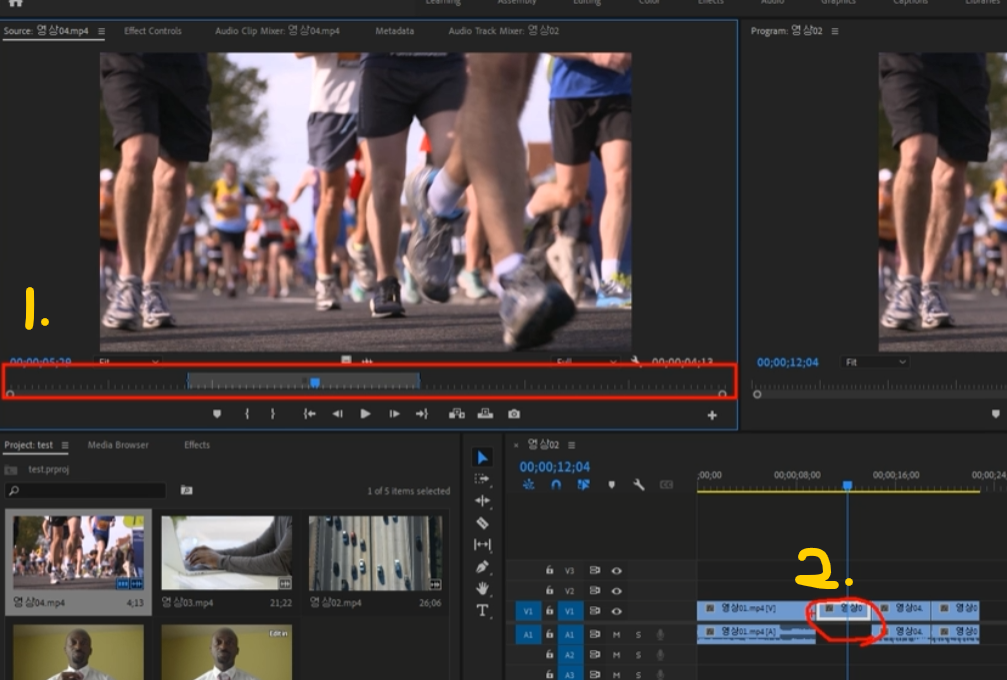Click the Project panel search bin icon
This screenshot has width=1007, height=680.
(x=186, y=491)
